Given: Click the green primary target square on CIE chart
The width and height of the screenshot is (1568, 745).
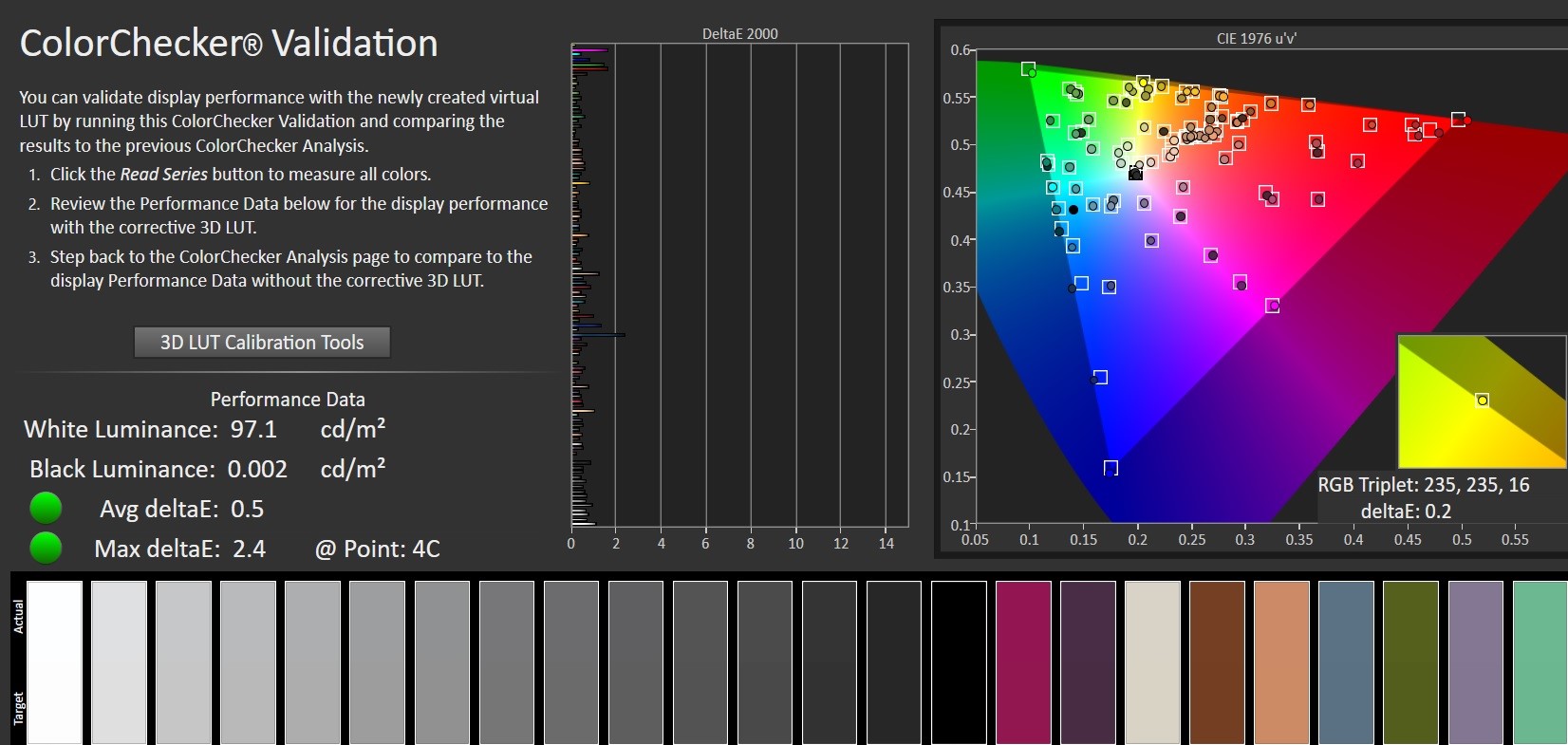Looking at the screenshot, I should click(1028, 69).
